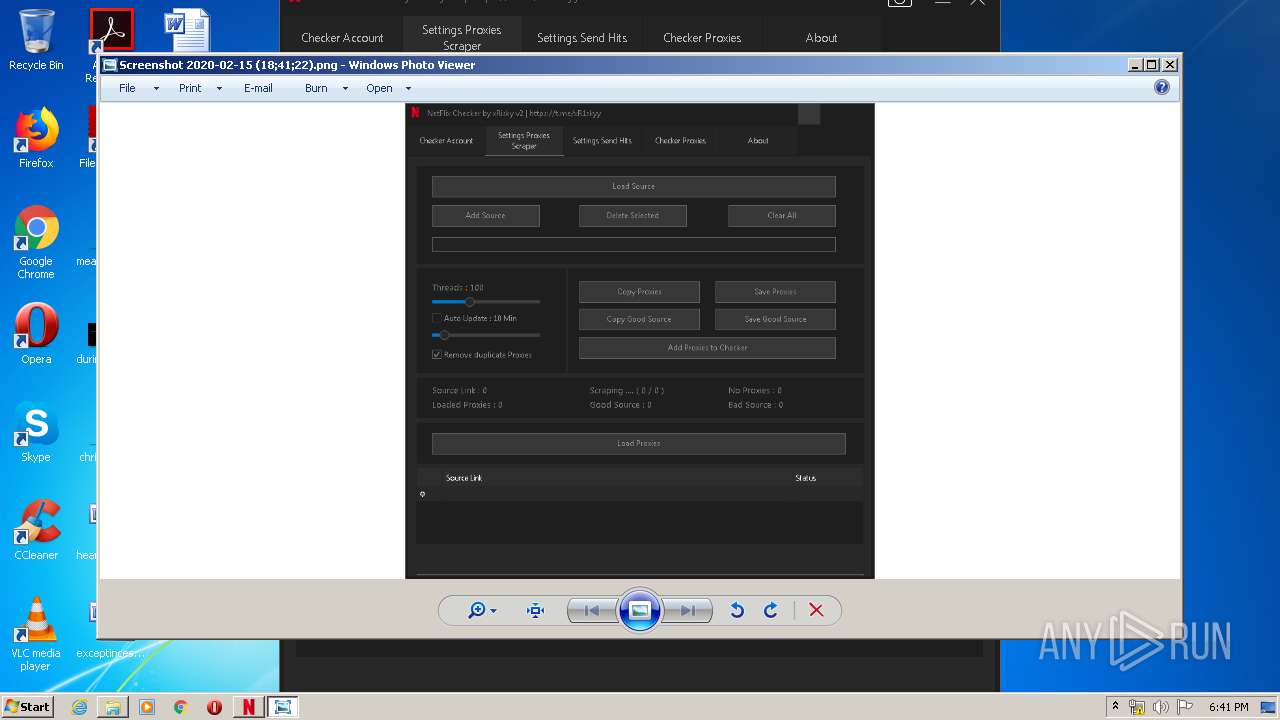The width and height of the screenshot is (1280, 720).
Task: Open Action Center flag icon
Action: (x=1185, y=707)
